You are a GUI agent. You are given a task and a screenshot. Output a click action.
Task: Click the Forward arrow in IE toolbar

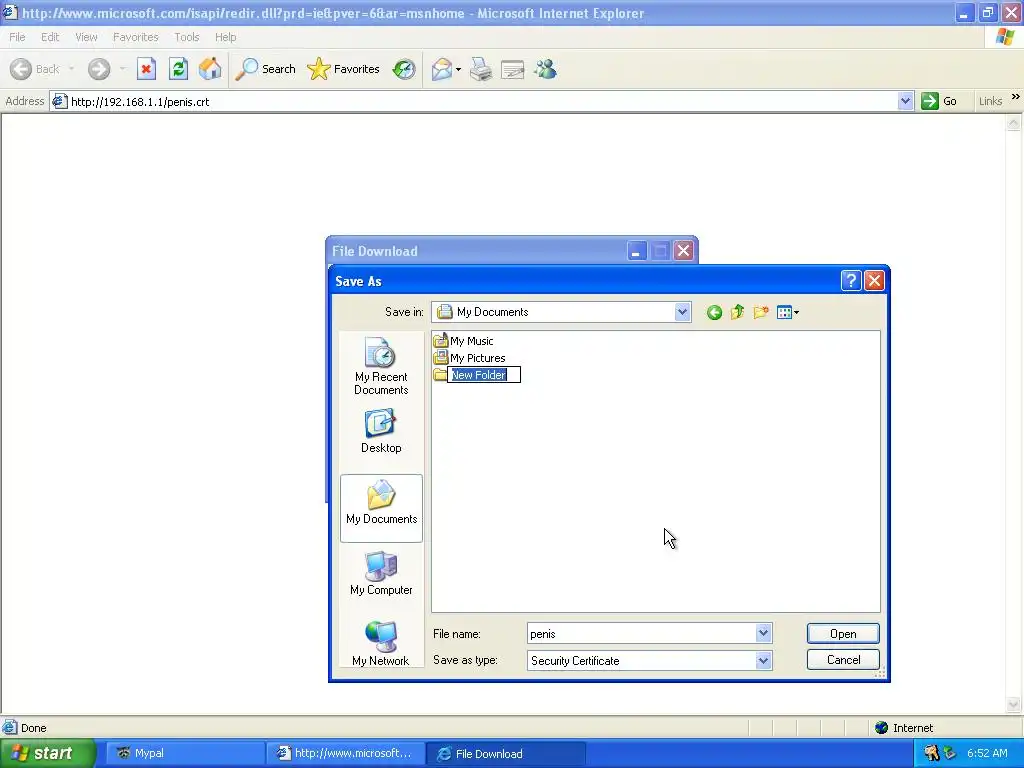click(x=99, y=69)
